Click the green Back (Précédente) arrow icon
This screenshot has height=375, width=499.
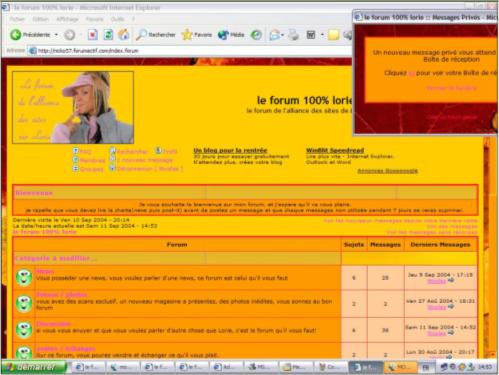pos(15,35)
